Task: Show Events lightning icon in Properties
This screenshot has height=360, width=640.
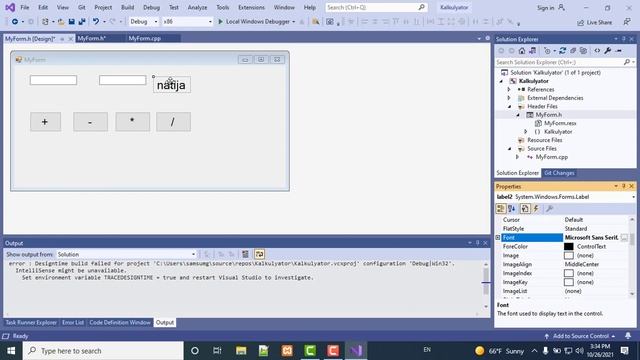Action: pos(536,209)
